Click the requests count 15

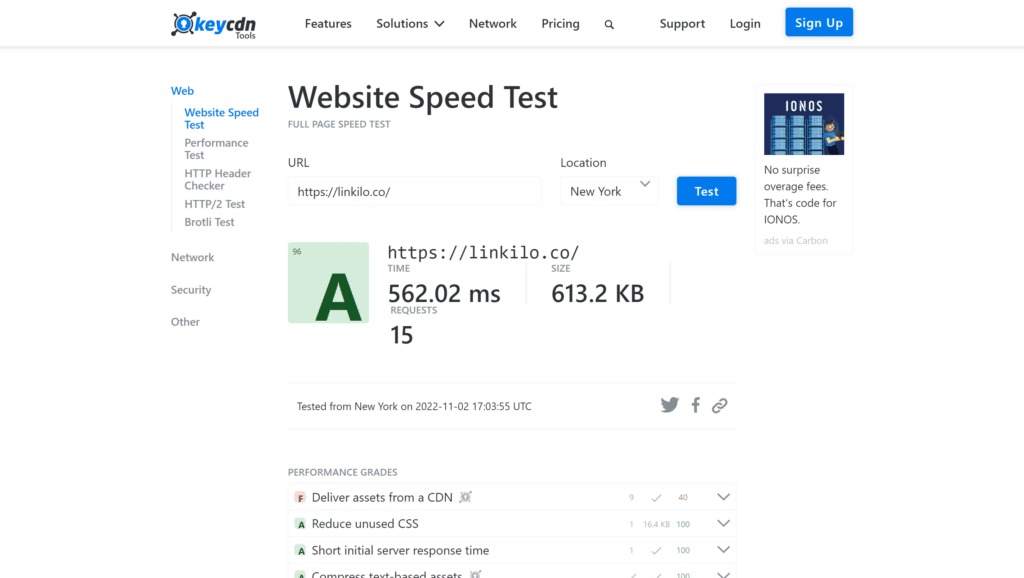[402, 336]
